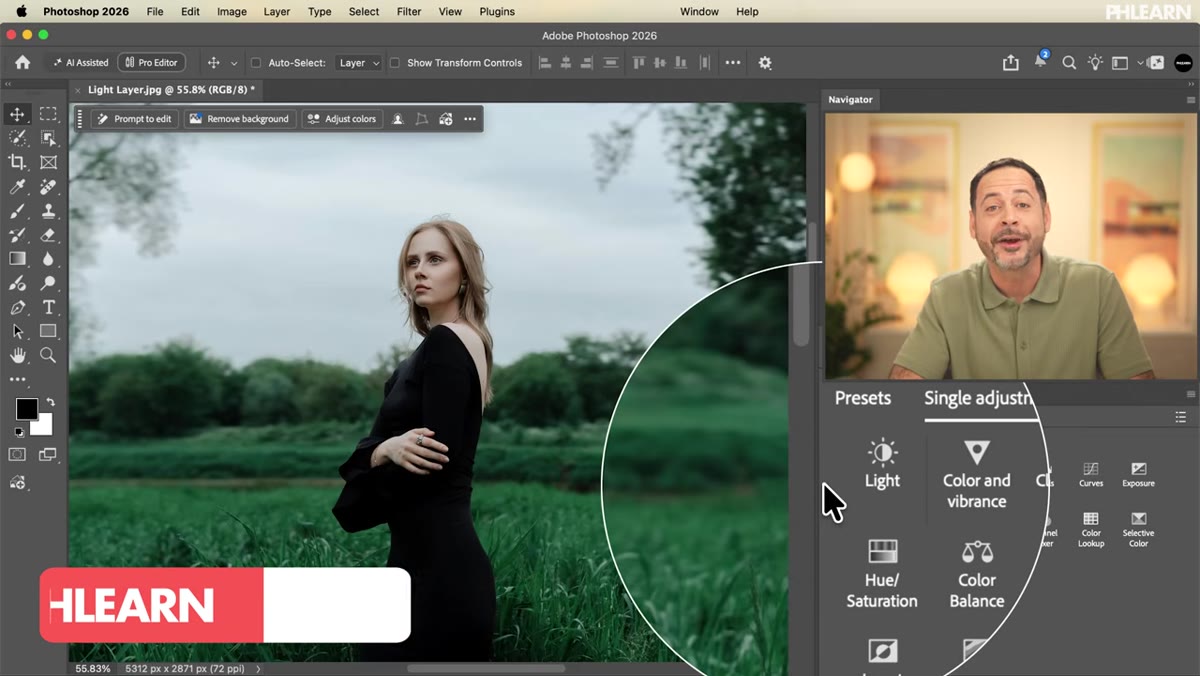Open the notifications bell

click(x=1040, y=62)
